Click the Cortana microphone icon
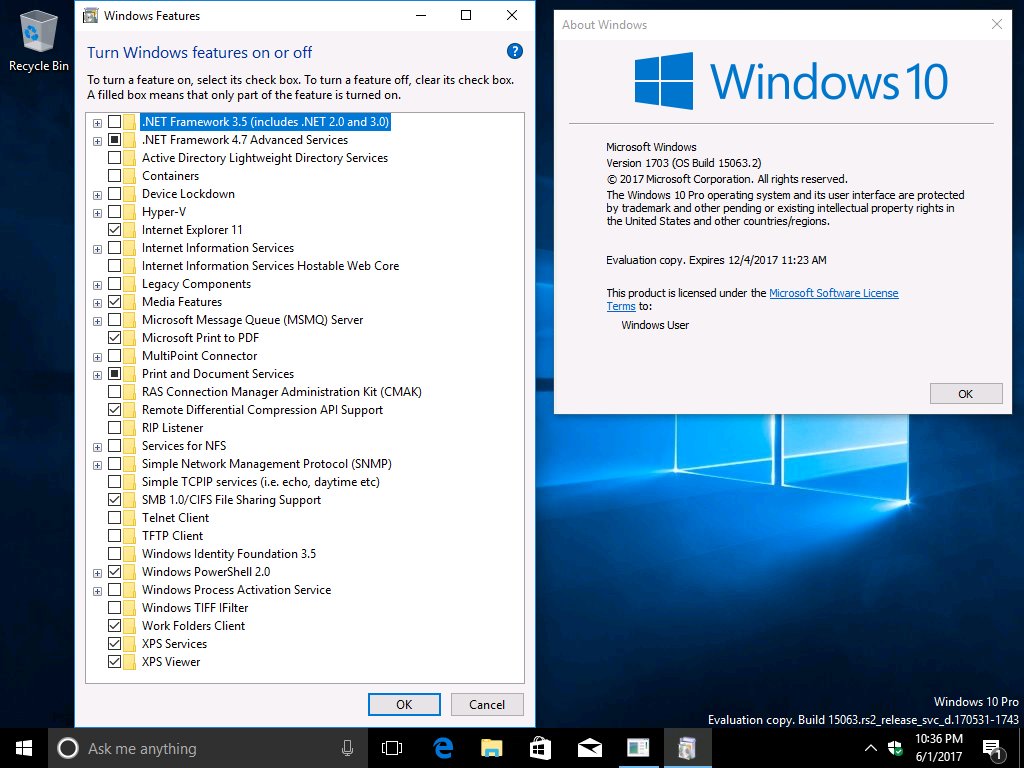 (x=347, y=748)
